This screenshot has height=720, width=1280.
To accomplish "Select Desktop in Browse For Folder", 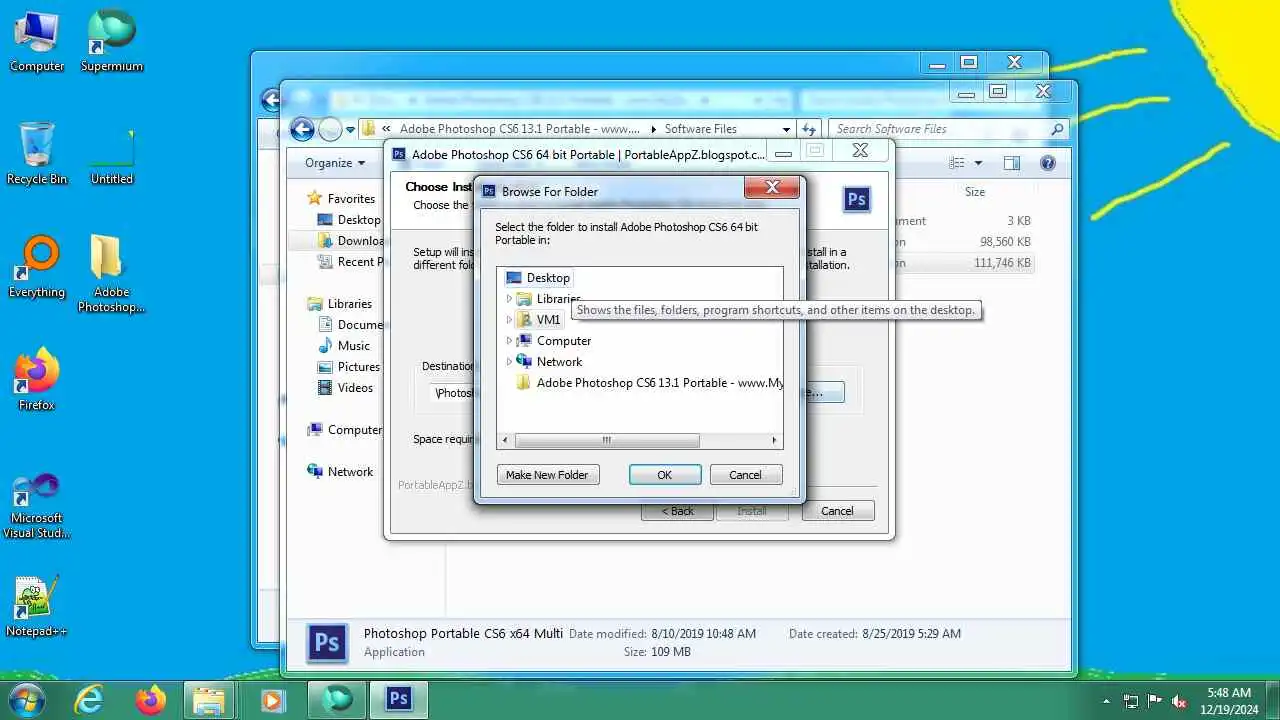I will [x=538, y=278].
